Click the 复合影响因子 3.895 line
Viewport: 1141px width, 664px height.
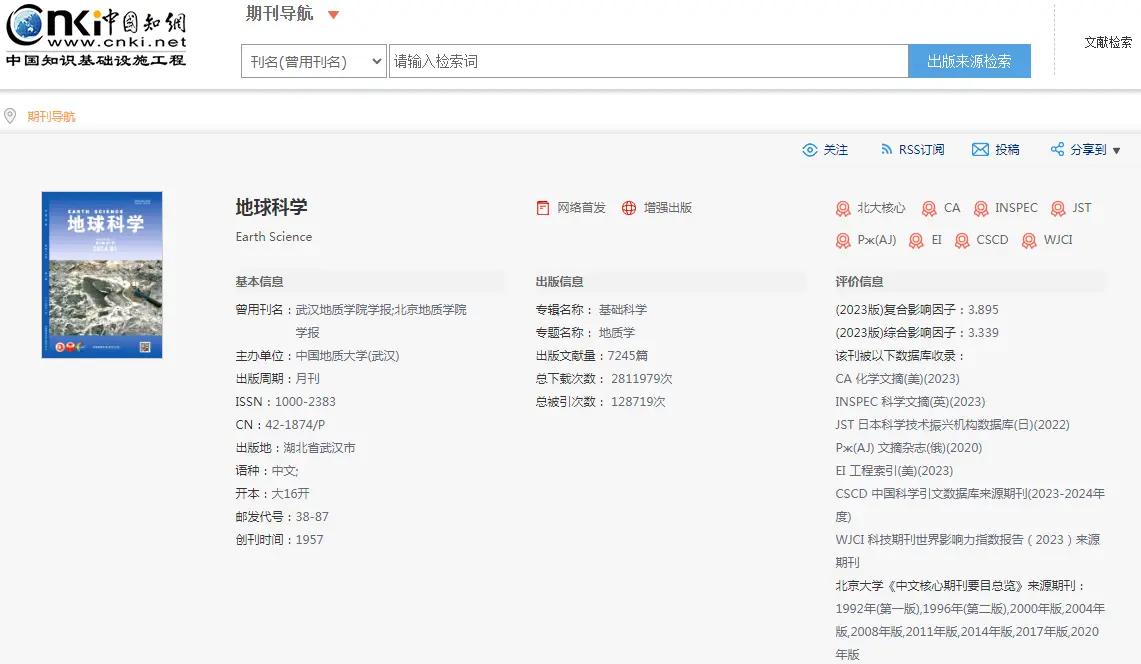917,309
